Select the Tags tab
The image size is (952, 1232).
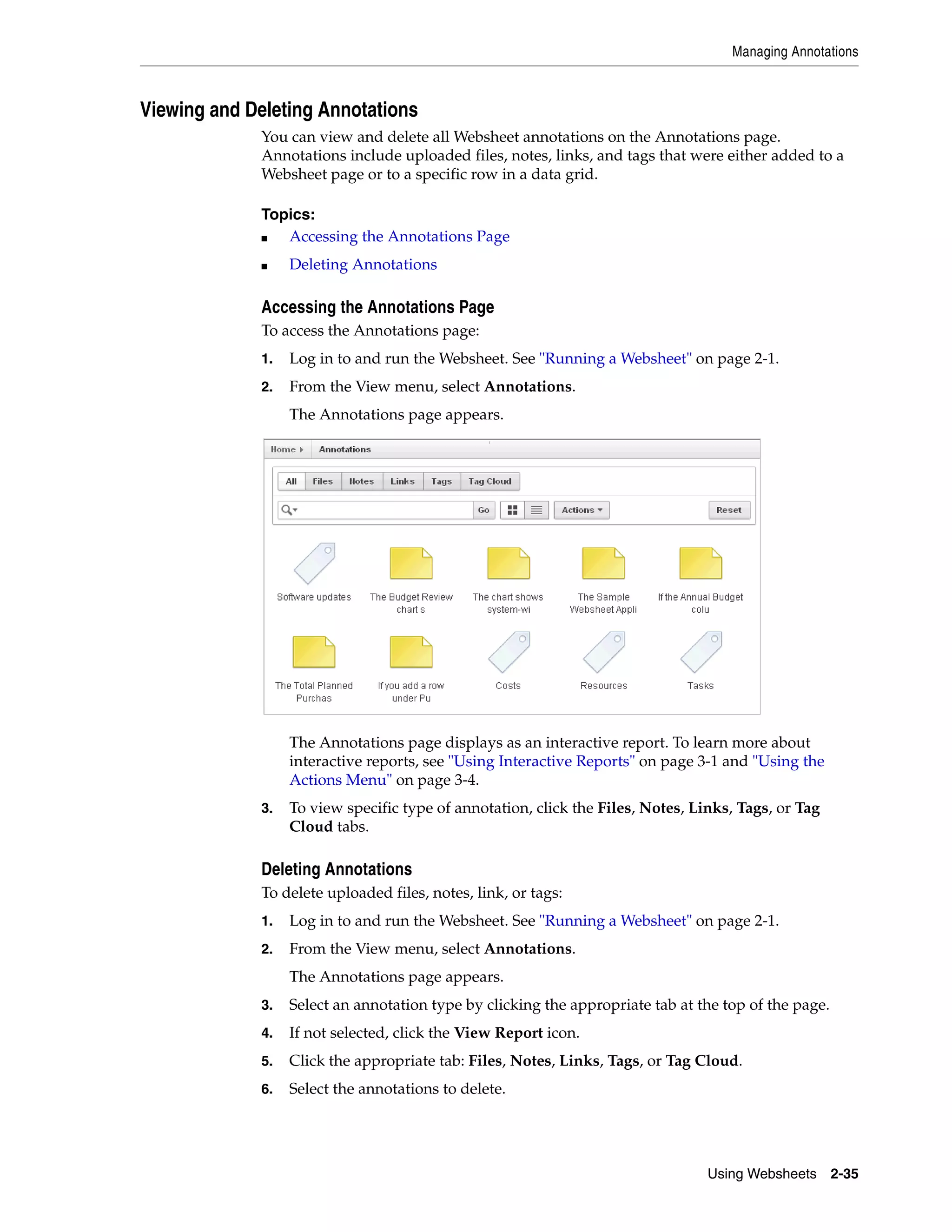coord(442,481)
